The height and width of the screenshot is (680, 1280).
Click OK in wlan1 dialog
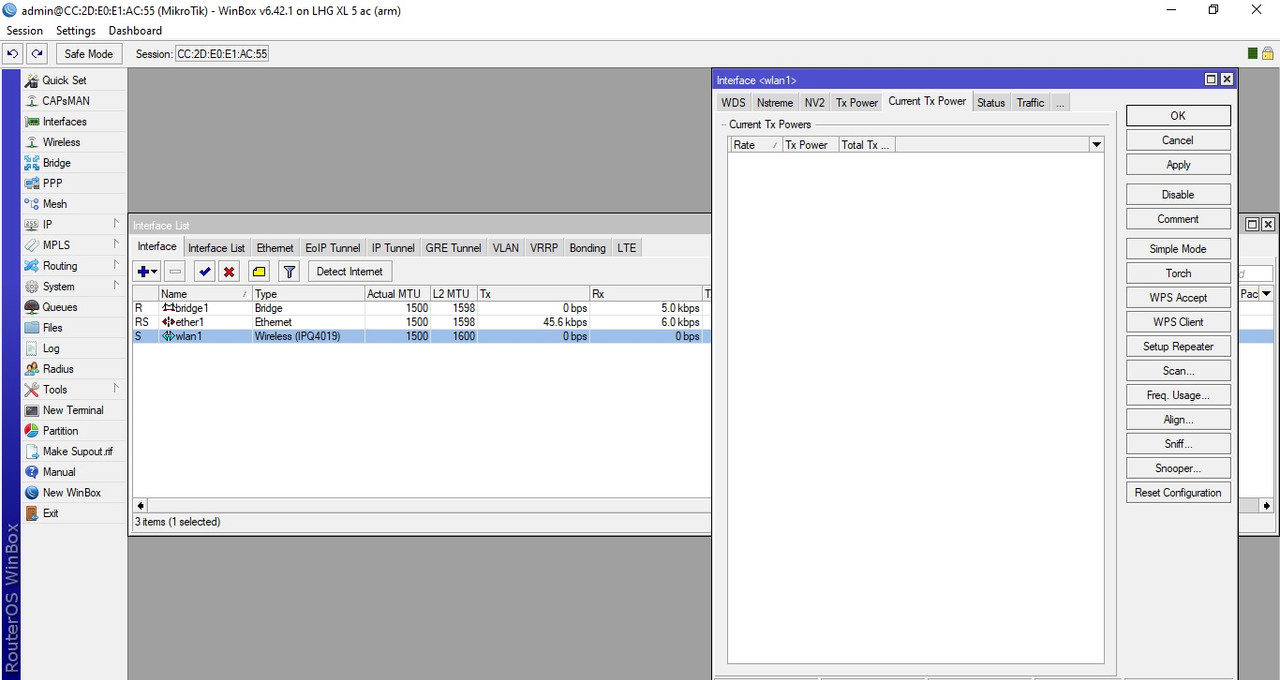1178,116
